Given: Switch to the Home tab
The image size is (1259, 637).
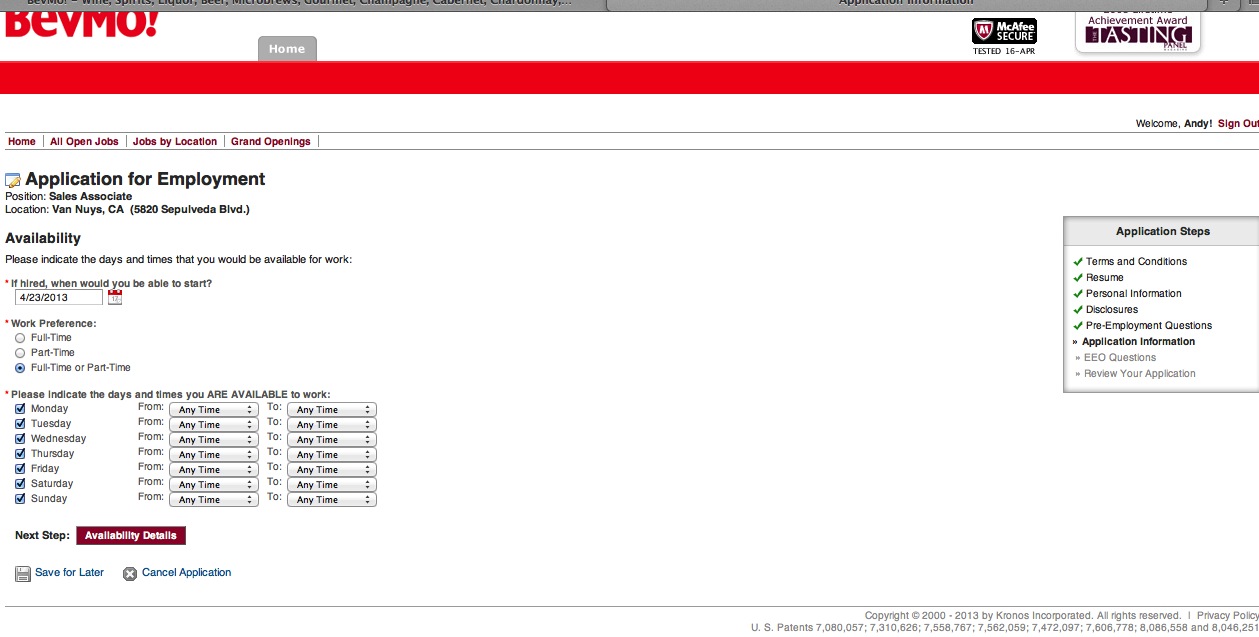Looking at the screenshot, I should click(287, 49).
